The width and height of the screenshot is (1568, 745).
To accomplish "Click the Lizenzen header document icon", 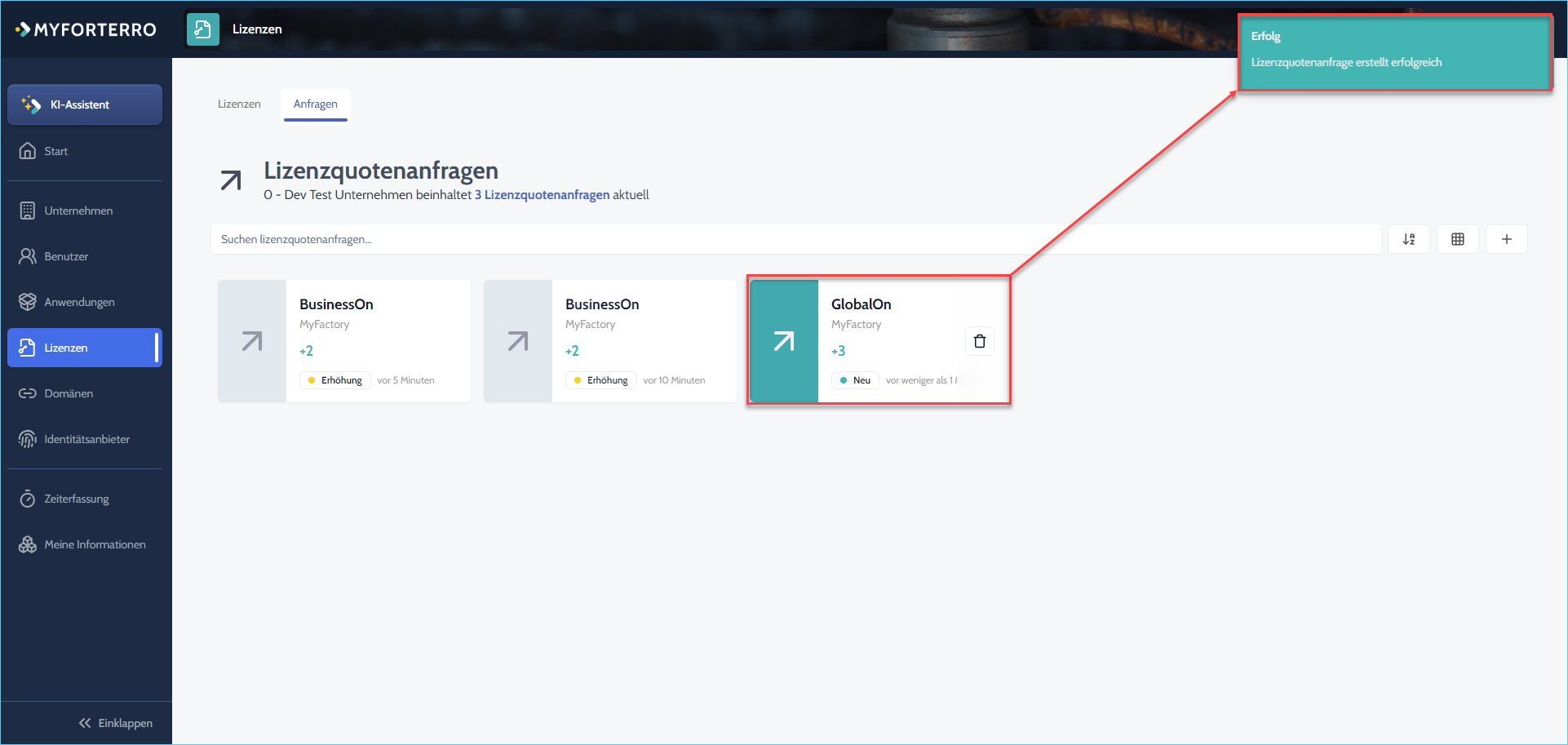I will click(203, 29).
